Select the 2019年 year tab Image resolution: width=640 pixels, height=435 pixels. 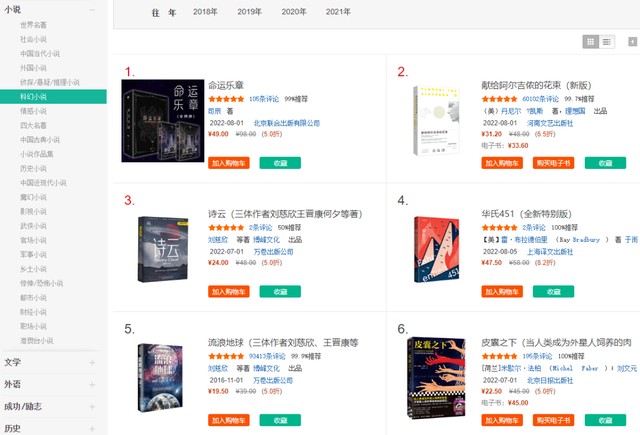[x=249, y=12]
